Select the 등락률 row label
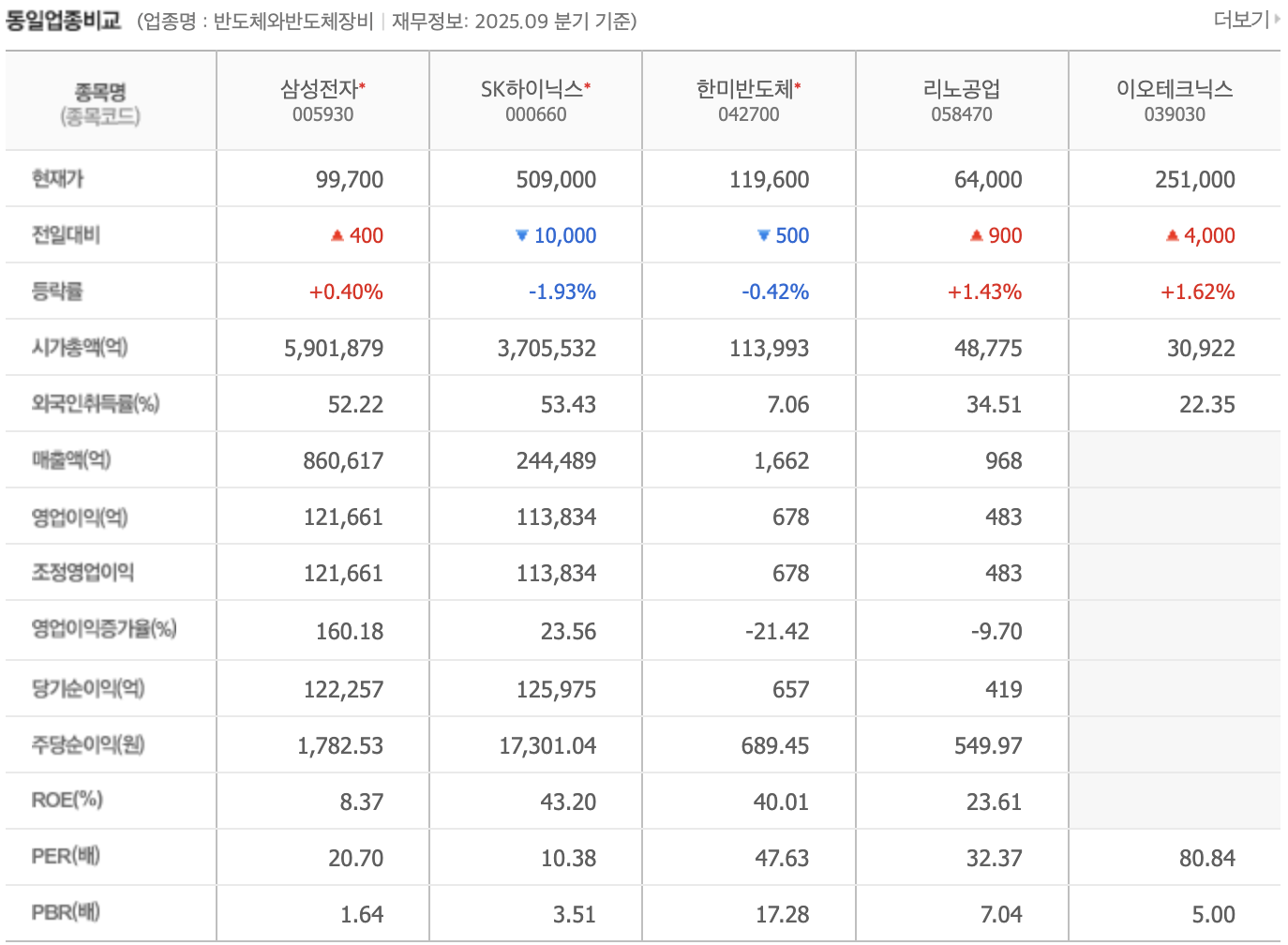 point(57,291)
